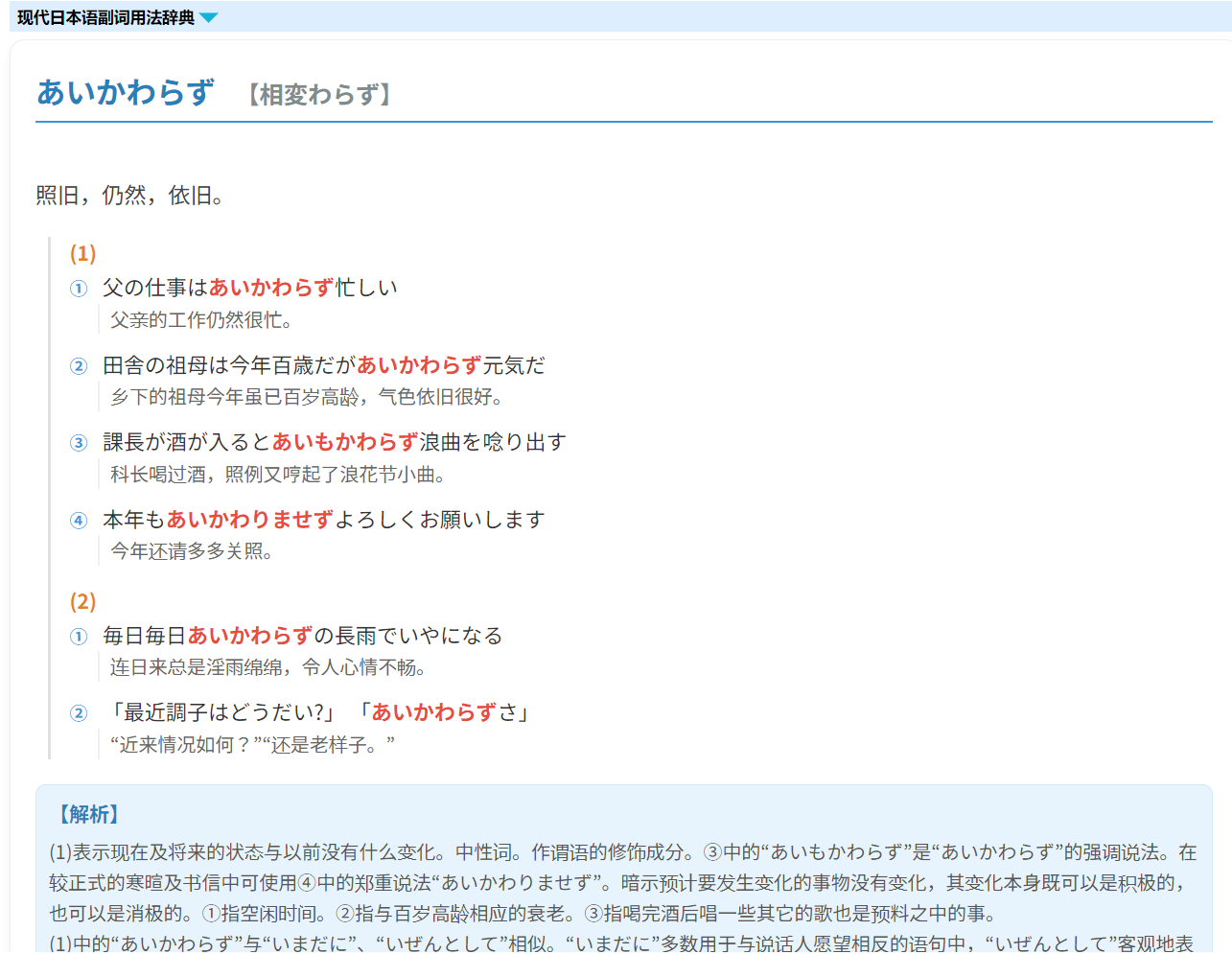Click the red highlighted あいもかわらず word
Image resolution: width=1232 pixels, height=954 pixels.
345,442
